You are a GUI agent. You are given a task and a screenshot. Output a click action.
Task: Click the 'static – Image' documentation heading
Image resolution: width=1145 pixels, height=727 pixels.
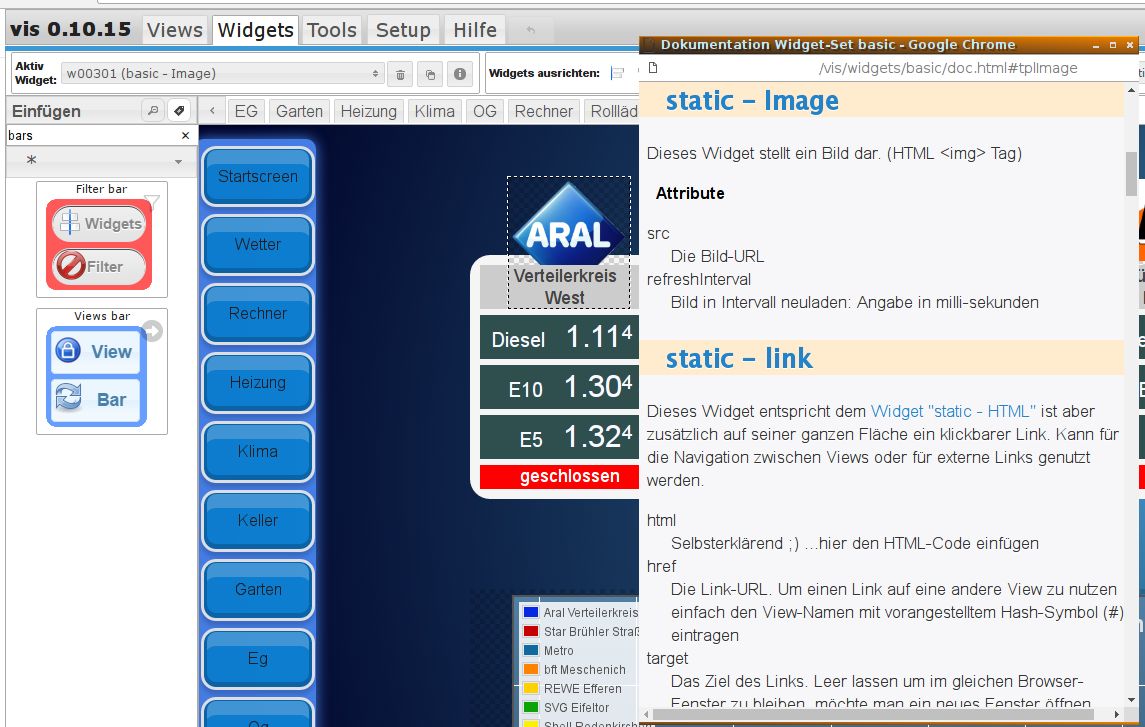(752, 101)
